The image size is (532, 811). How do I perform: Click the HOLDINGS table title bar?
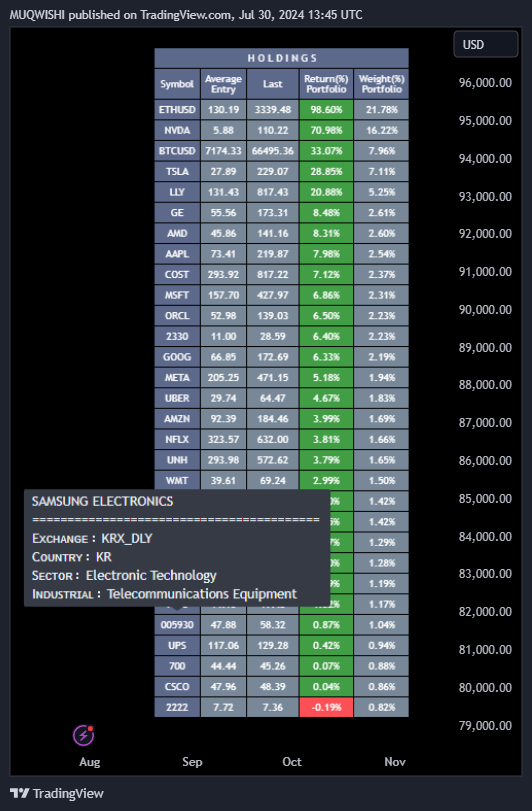(x=282, y=58)
